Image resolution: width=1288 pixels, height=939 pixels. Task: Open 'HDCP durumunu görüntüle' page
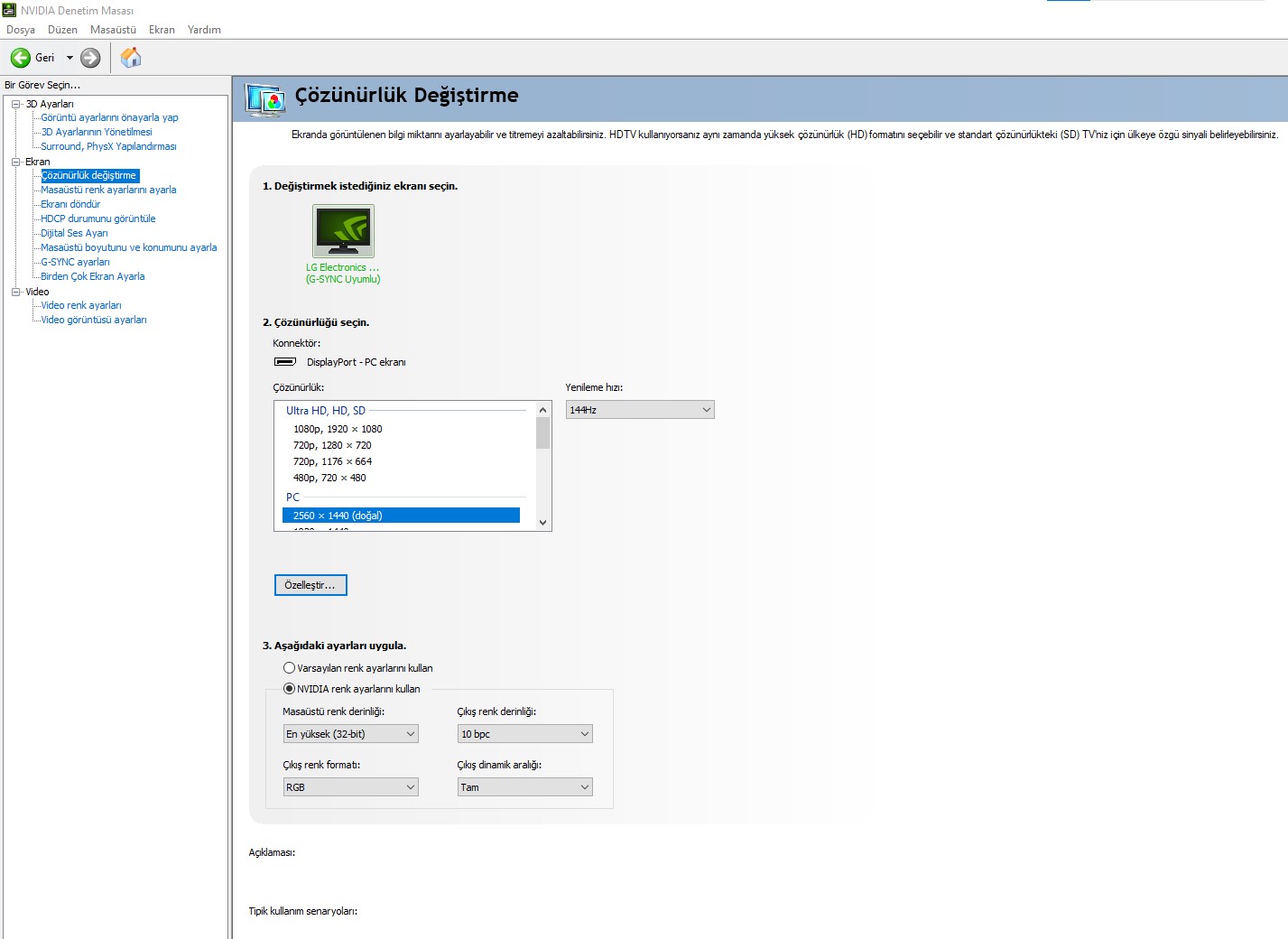[97, 218]
